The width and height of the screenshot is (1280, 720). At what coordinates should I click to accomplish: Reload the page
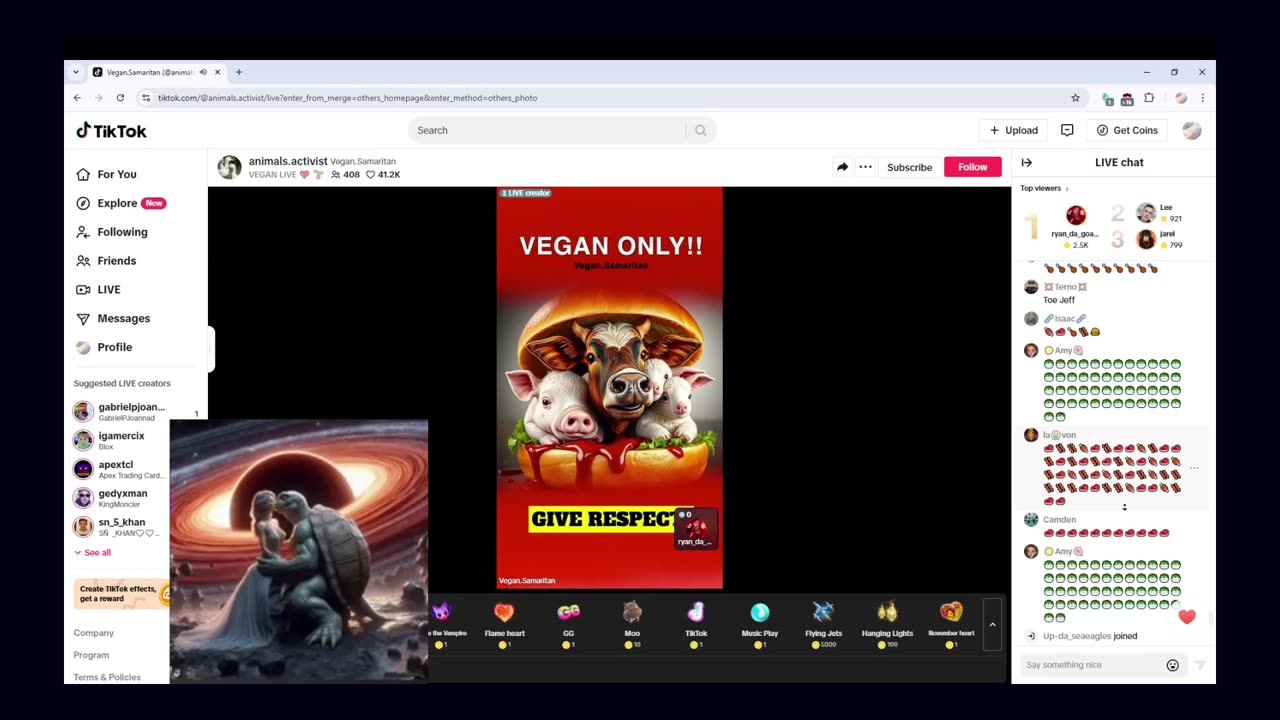point(120,98)
